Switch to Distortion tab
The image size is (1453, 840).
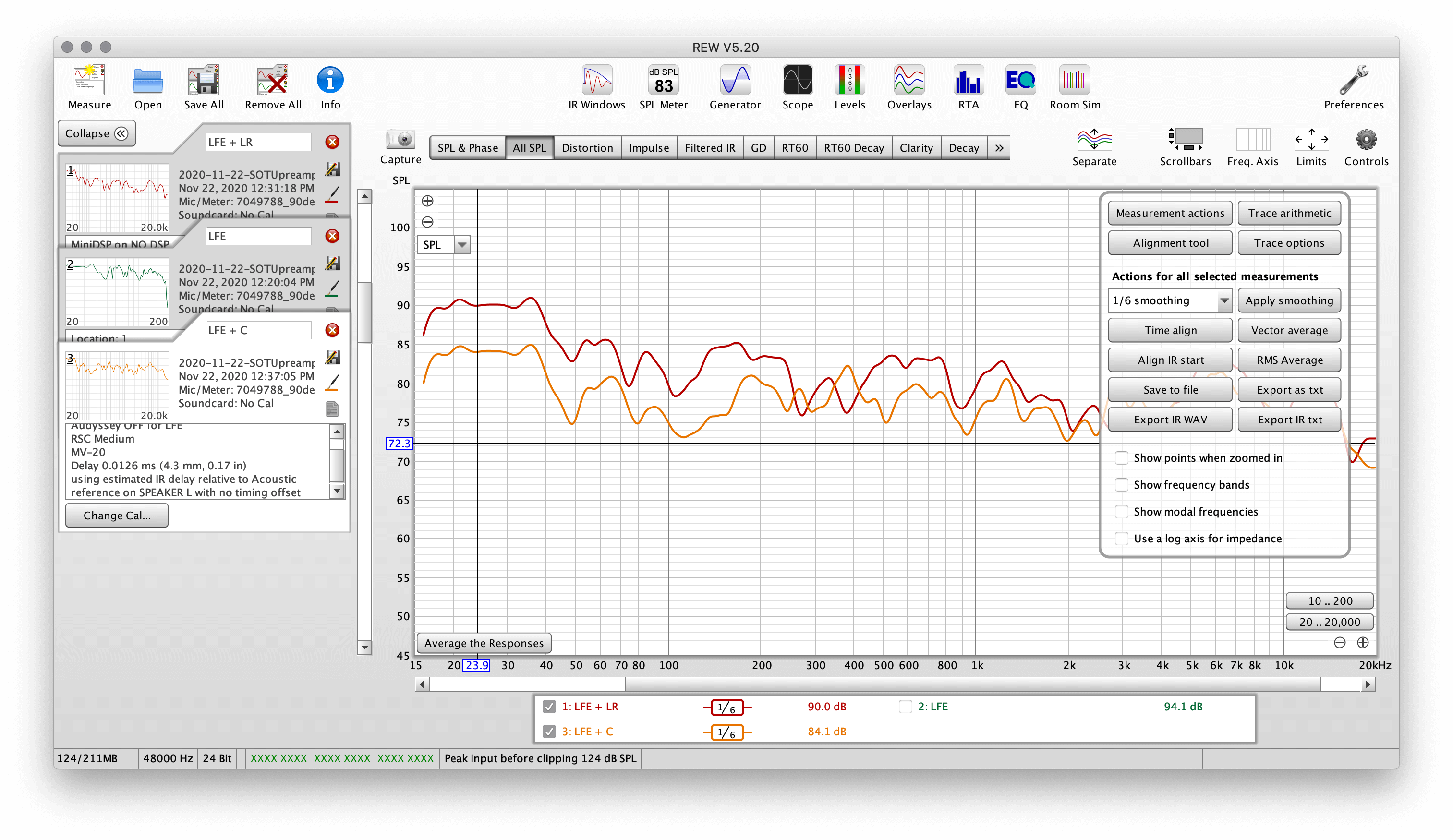(x=587, y=147)
